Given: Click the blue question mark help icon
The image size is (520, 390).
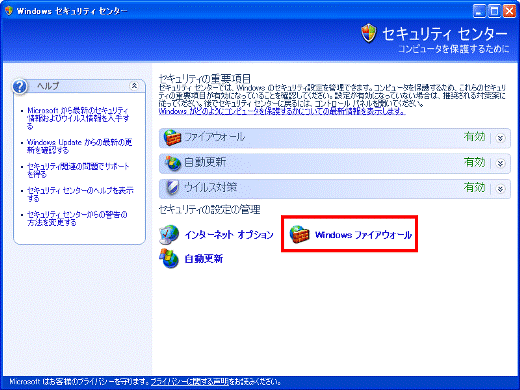Looking at the screenshot, I should (20, 87).
